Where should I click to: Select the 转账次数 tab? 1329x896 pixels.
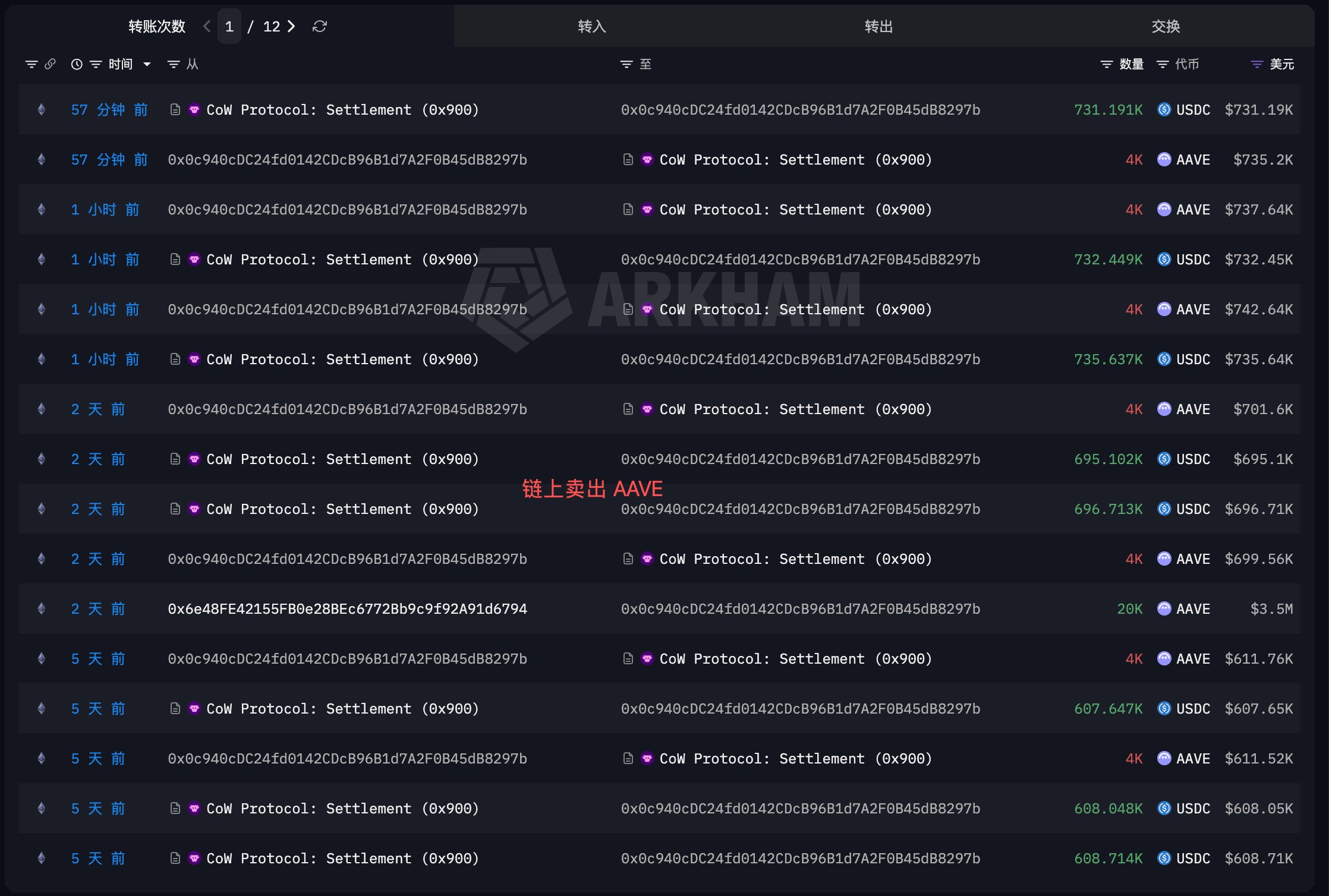coord(157,26)
